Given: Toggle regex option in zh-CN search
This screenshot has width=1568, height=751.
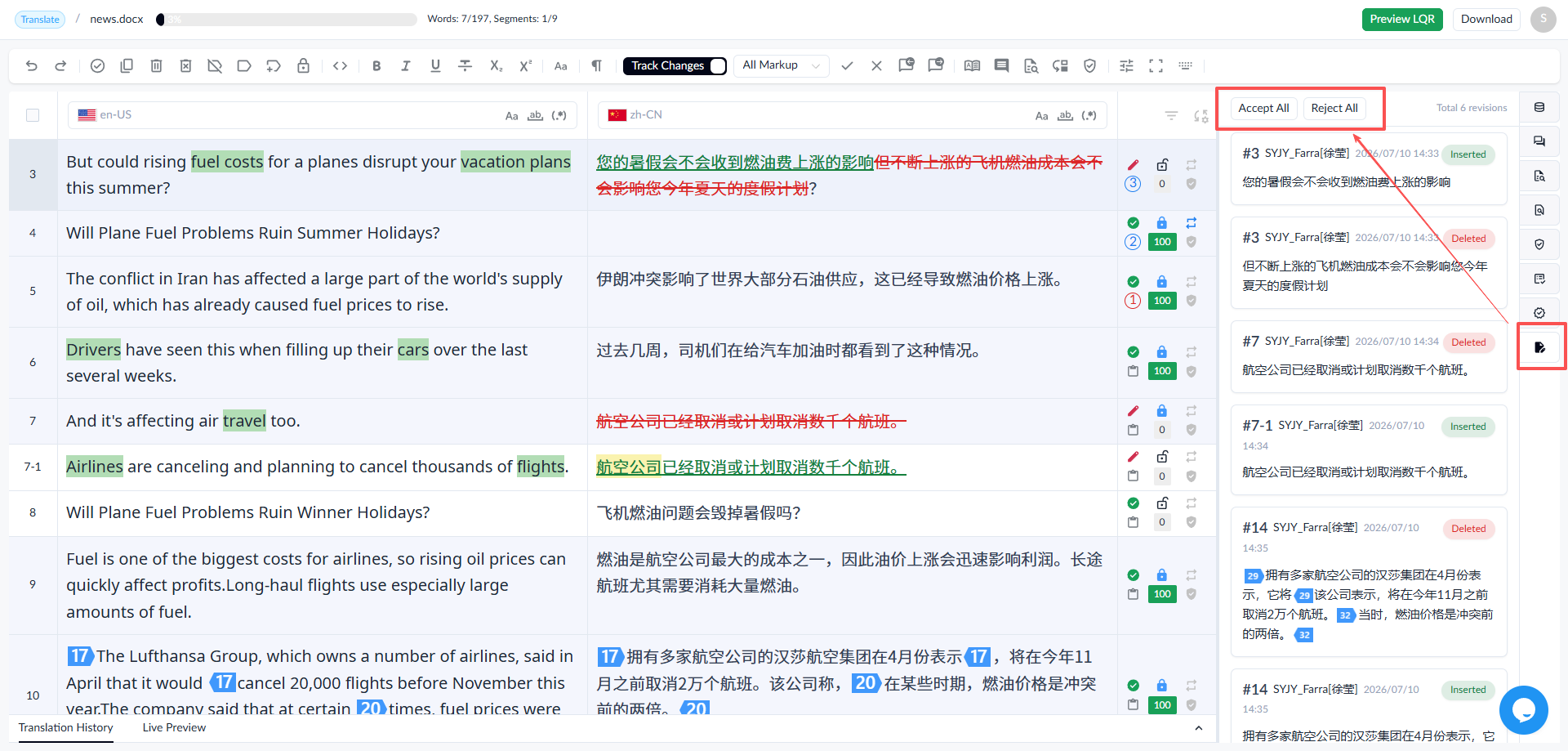Looking at the screenshot, I should coord(1089,115).
